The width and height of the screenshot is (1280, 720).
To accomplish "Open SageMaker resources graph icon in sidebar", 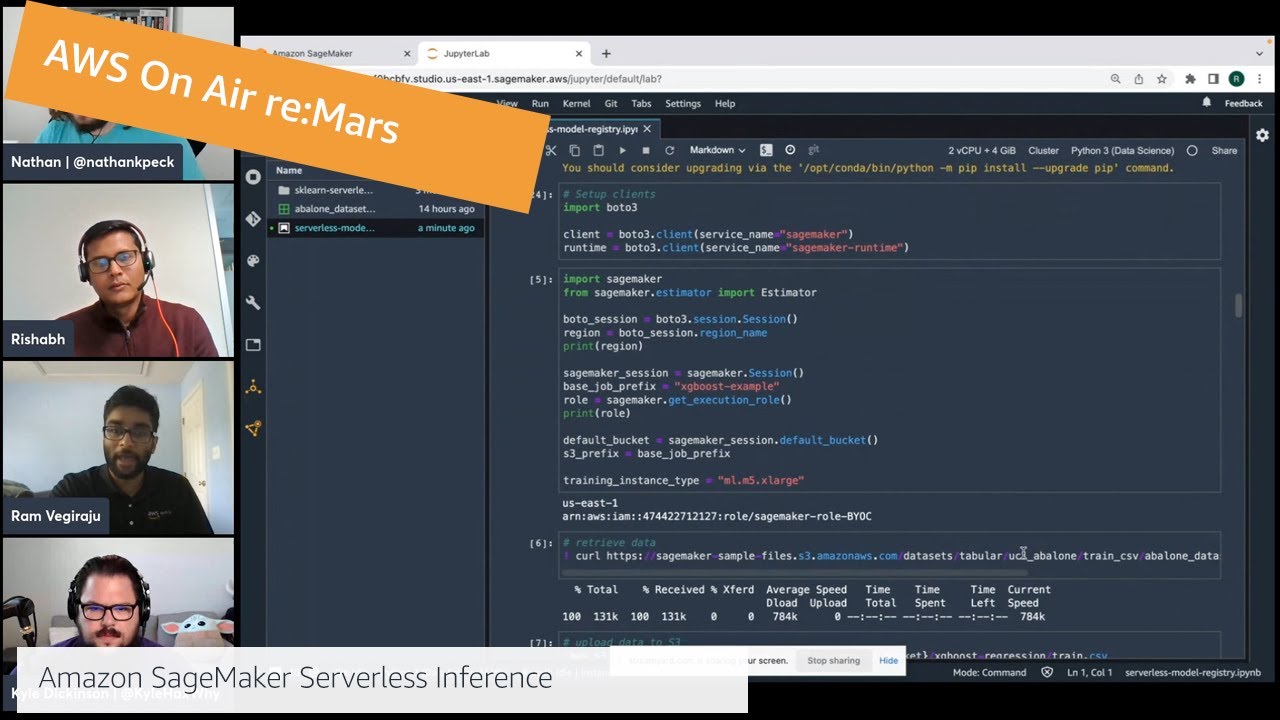I will 253,428.
